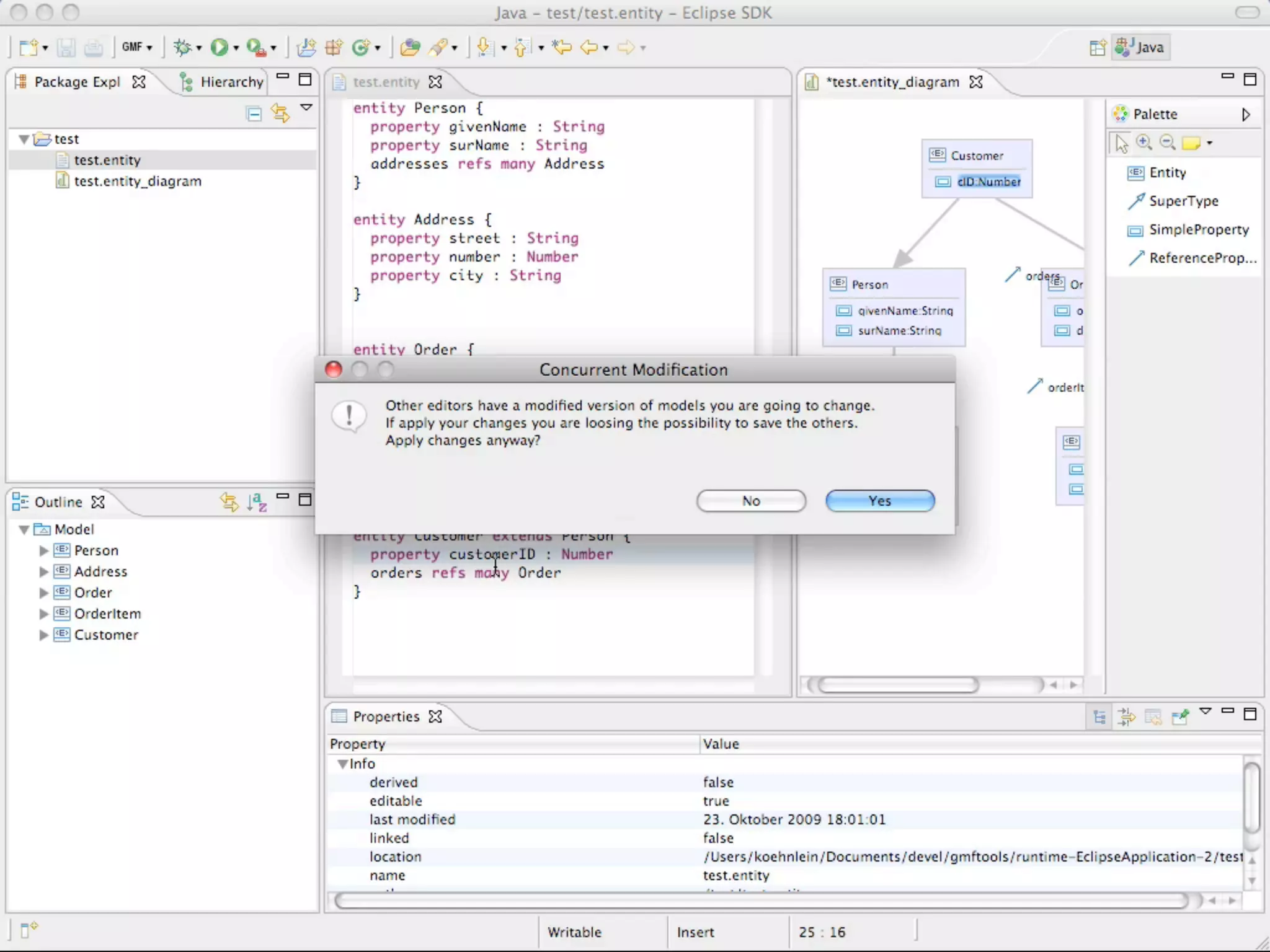Toggle Link with Editor in Package Explorer

(x=280, y=113)
